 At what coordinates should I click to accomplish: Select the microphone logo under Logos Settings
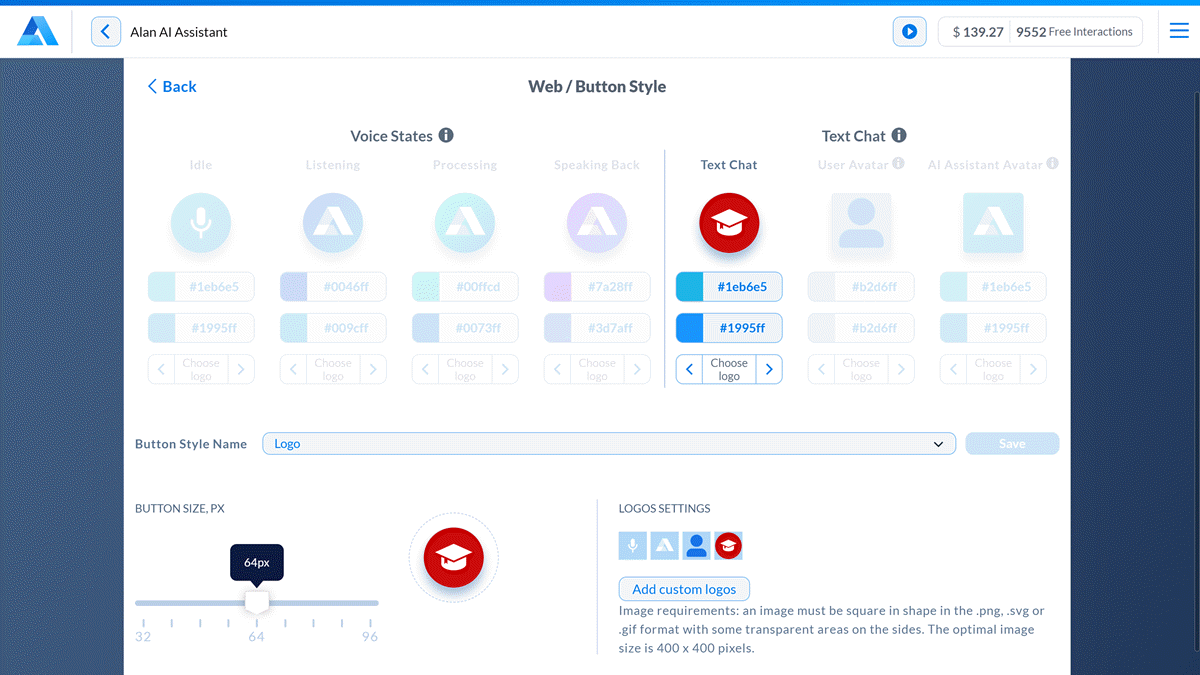(x=632, y=545)
